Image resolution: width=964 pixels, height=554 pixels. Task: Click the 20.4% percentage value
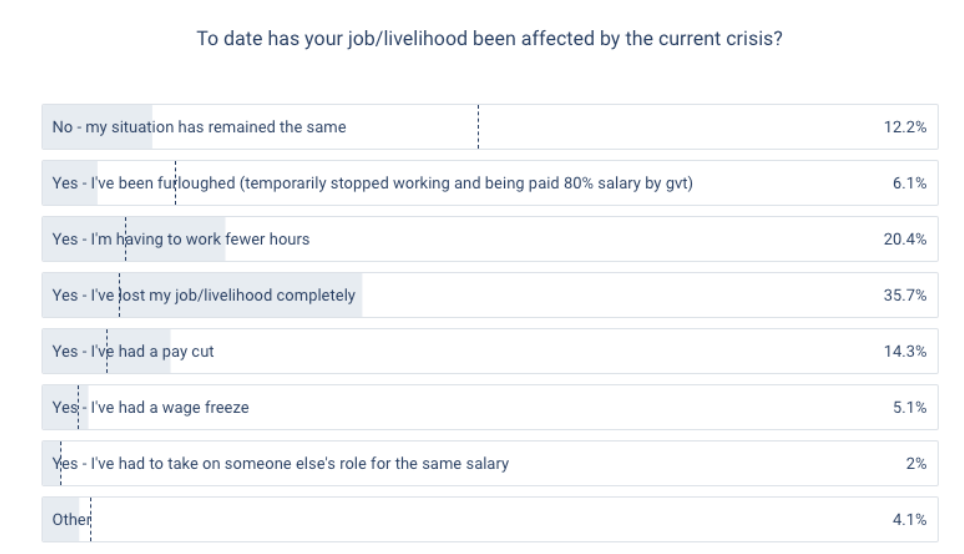point(906,239)
